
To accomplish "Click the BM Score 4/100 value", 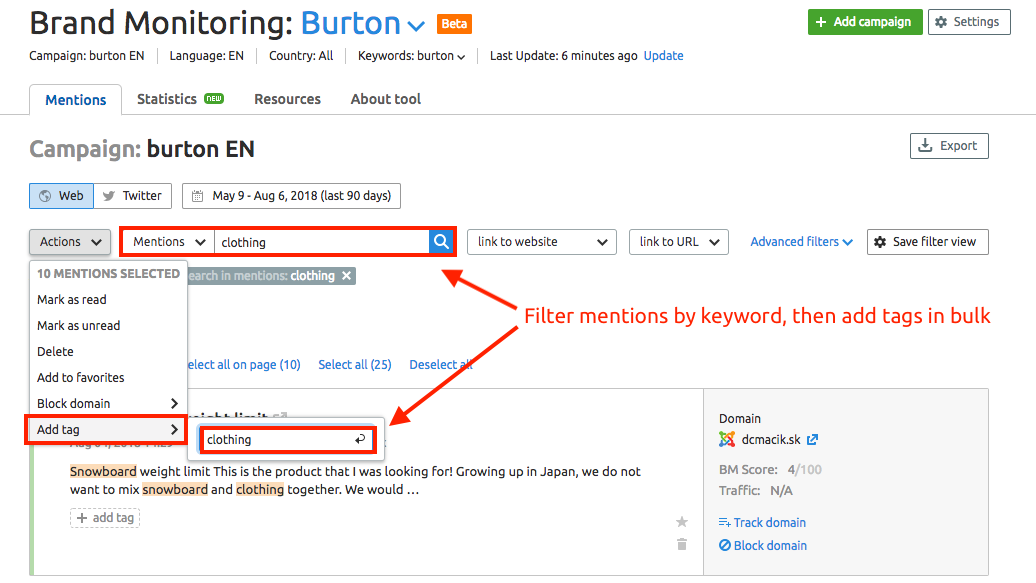I will [805, 470].
